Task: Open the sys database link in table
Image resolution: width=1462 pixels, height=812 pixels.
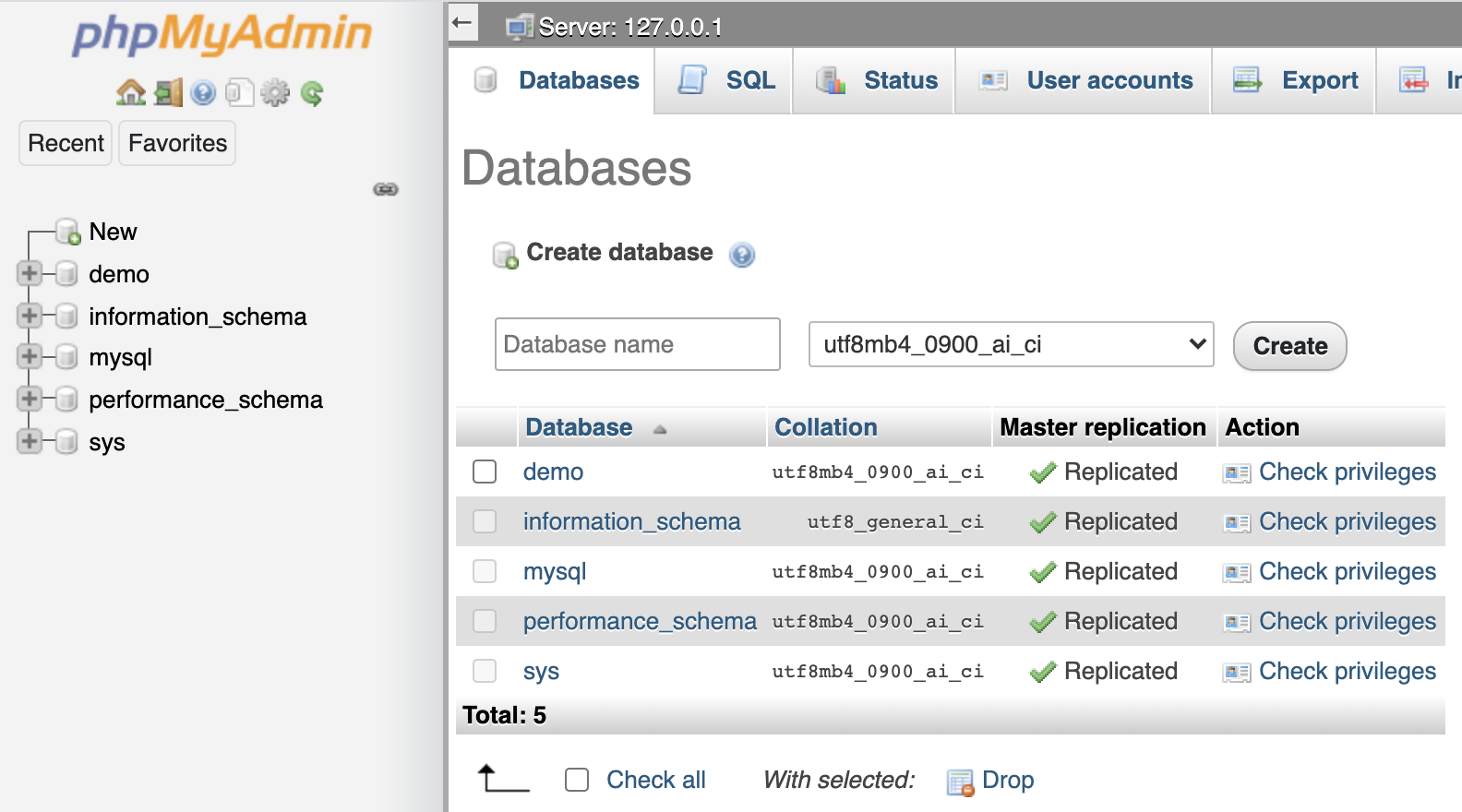Action: [541, 672]
